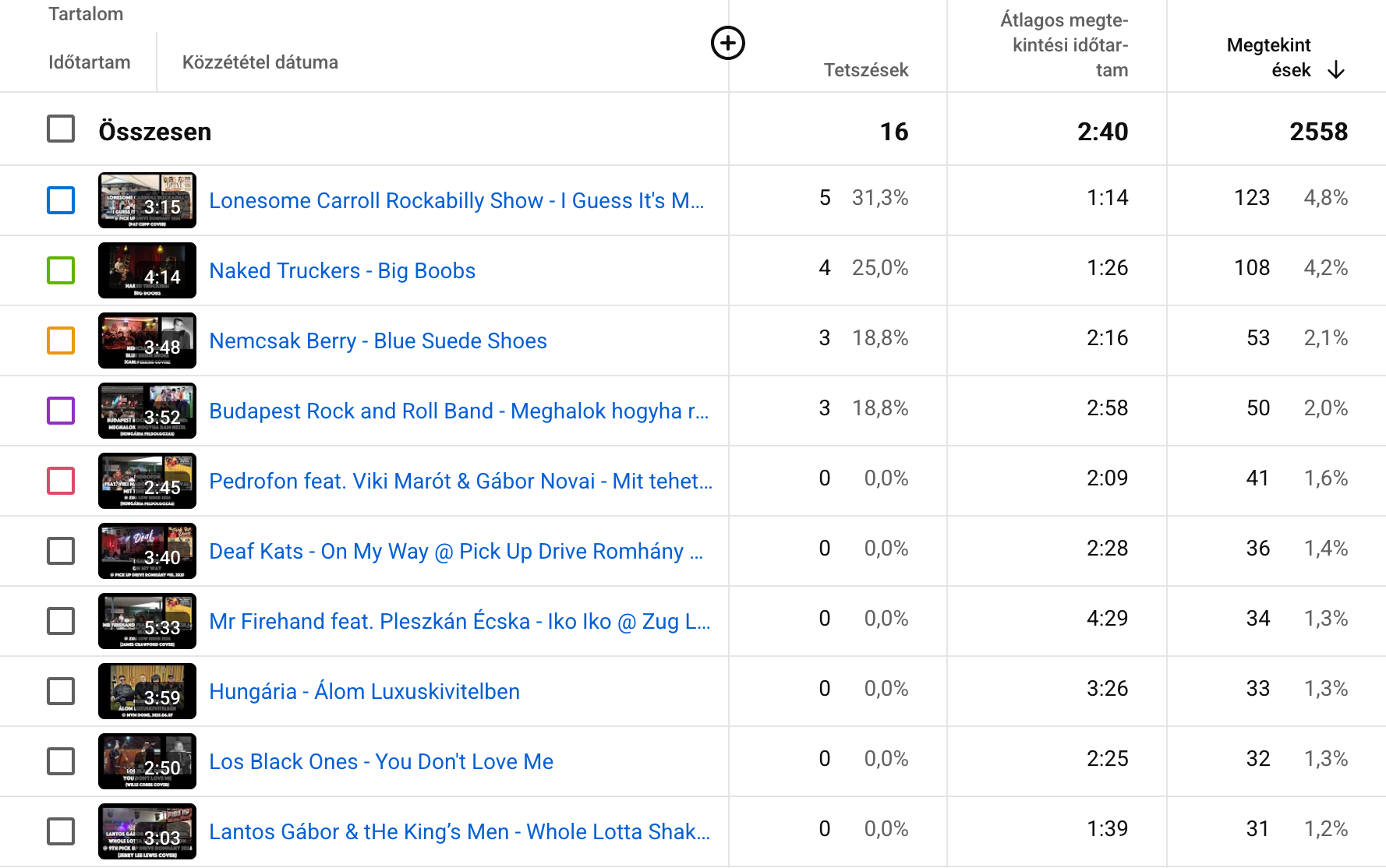Screen dimensions: 1386x868
Task: Uncheck the orange Nemcsak Berry checkbox
Action: [61, 340]
